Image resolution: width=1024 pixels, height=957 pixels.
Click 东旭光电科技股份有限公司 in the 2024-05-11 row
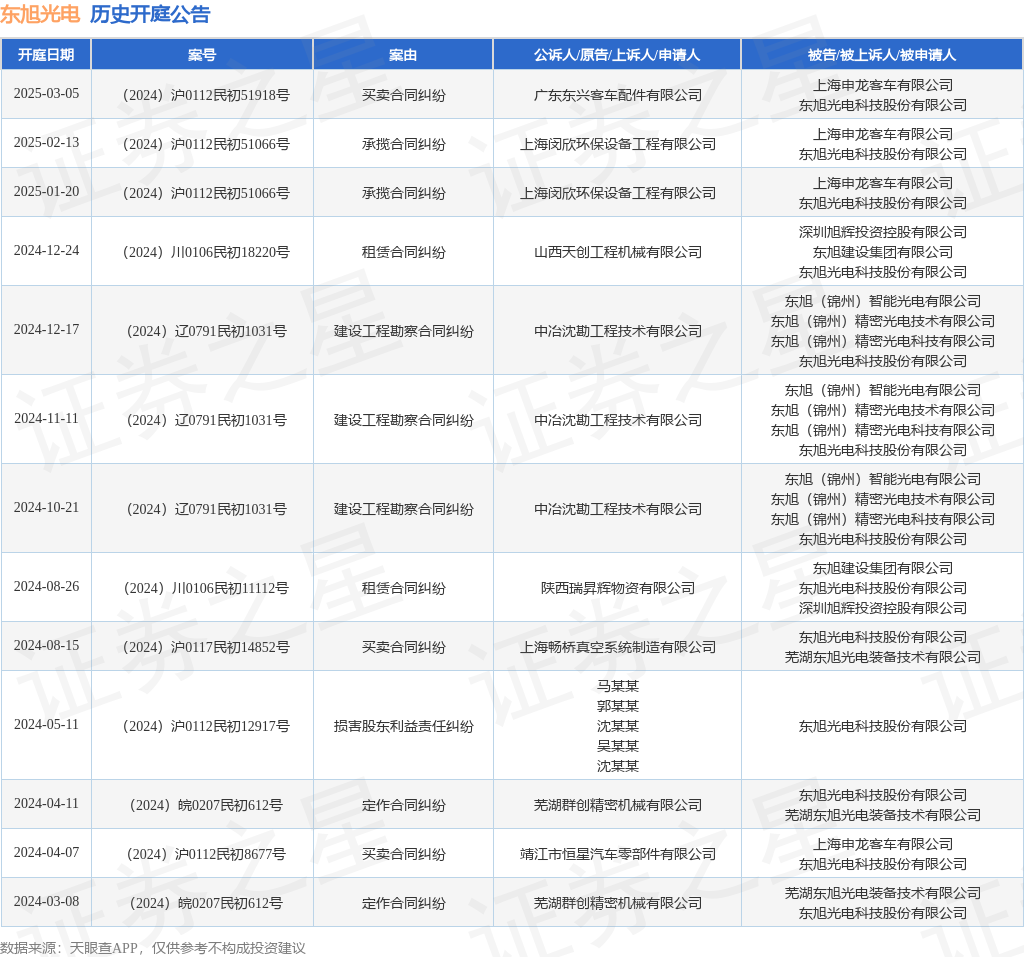883,726
